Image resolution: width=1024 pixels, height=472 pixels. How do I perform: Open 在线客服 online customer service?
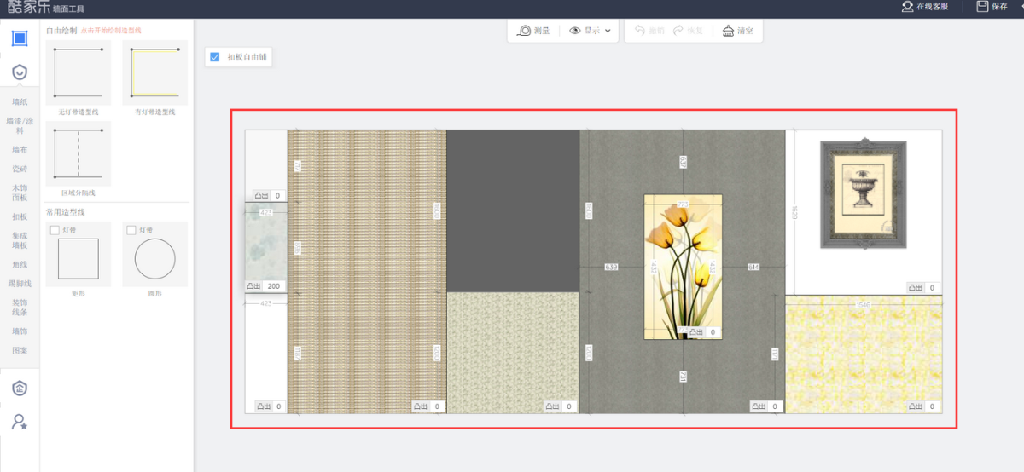click(x=925, y=7)
